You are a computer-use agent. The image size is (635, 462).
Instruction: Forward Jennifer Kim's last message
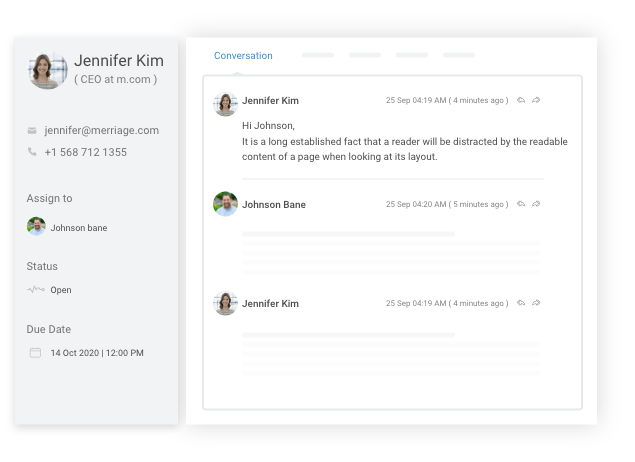coord(536,303)
